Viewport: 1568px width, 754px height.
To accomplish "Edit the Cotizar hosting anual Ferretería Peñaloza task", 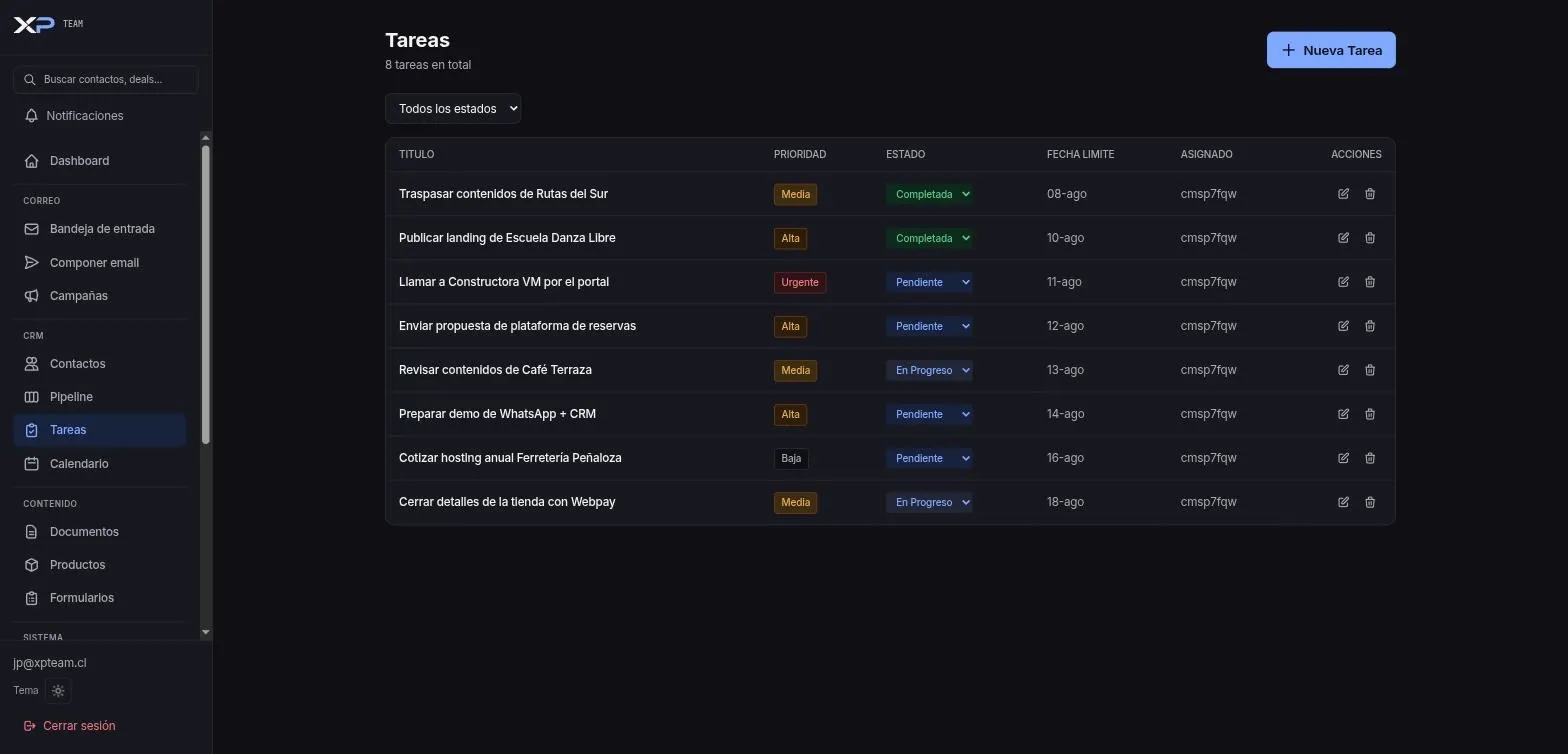I will click(1343, 458).
